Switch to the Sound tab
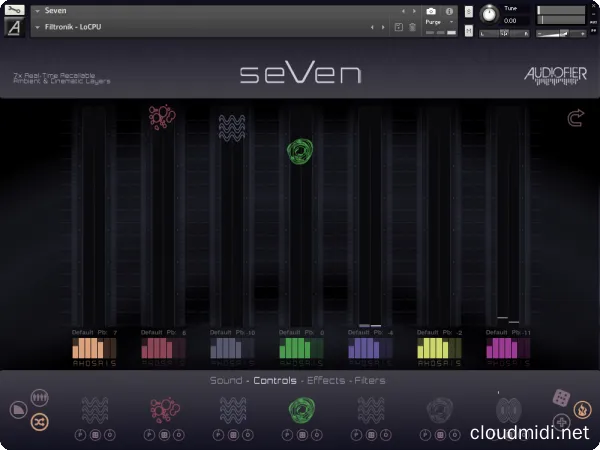The height and width of the screenshot is (450, 600). [x=226, y=380]
